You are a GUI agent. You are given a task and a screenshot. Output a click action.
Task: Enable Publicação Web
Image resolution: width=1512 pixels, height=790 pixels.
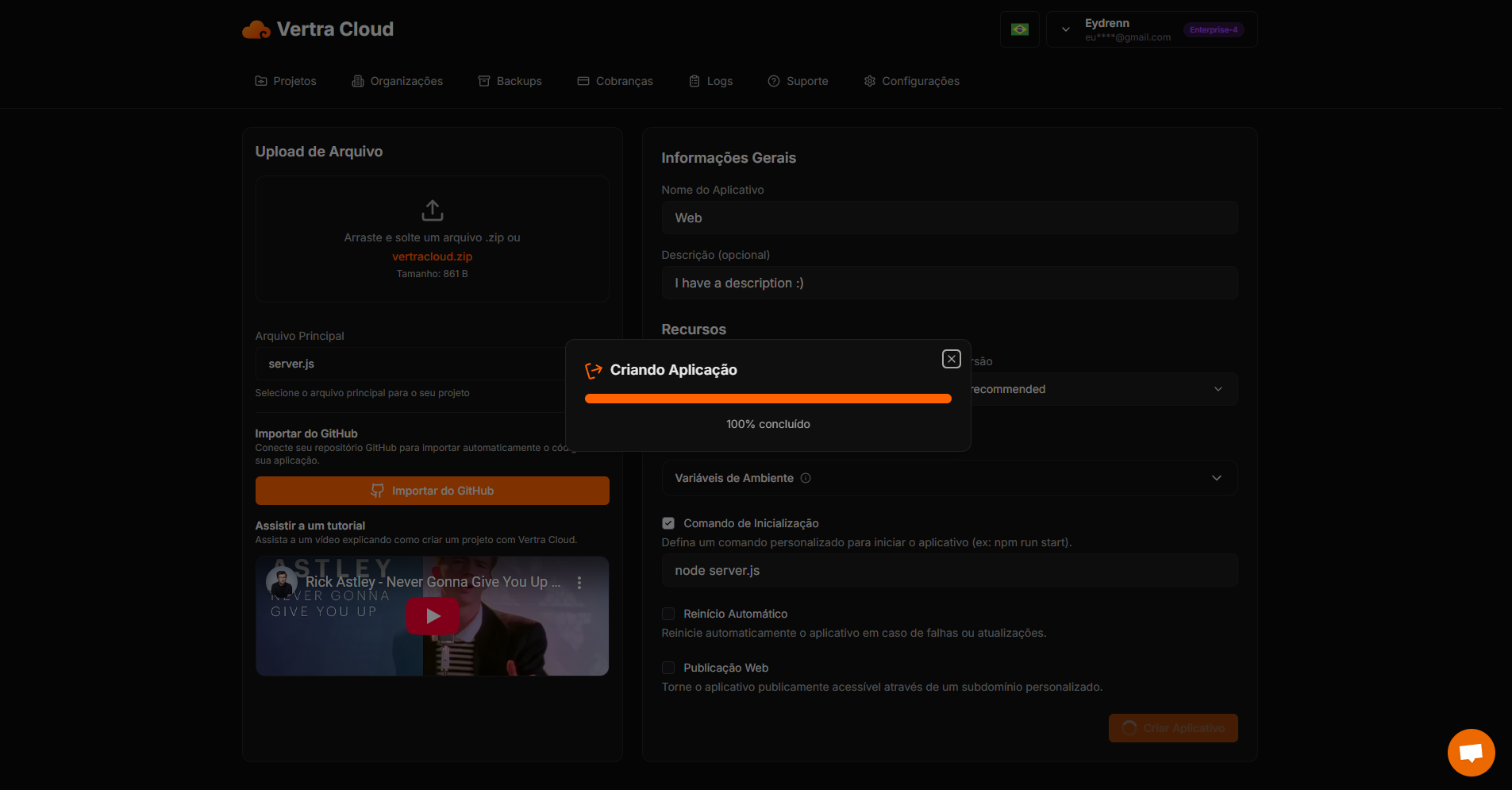[x=668, y=667]
